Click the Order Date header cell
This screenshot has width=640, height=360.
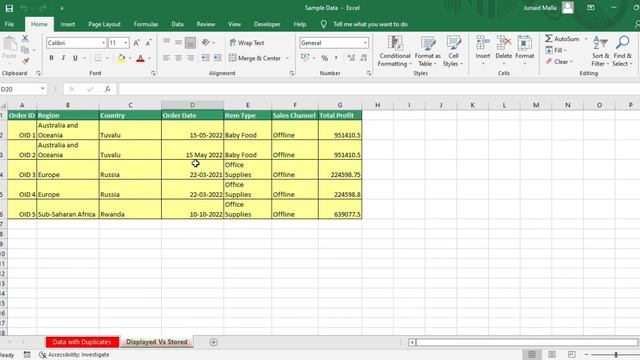[x=192, y=116]
